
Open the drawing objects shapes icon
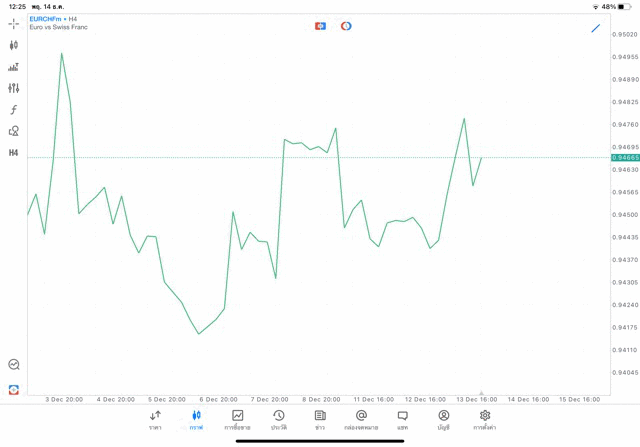[13, 131]
